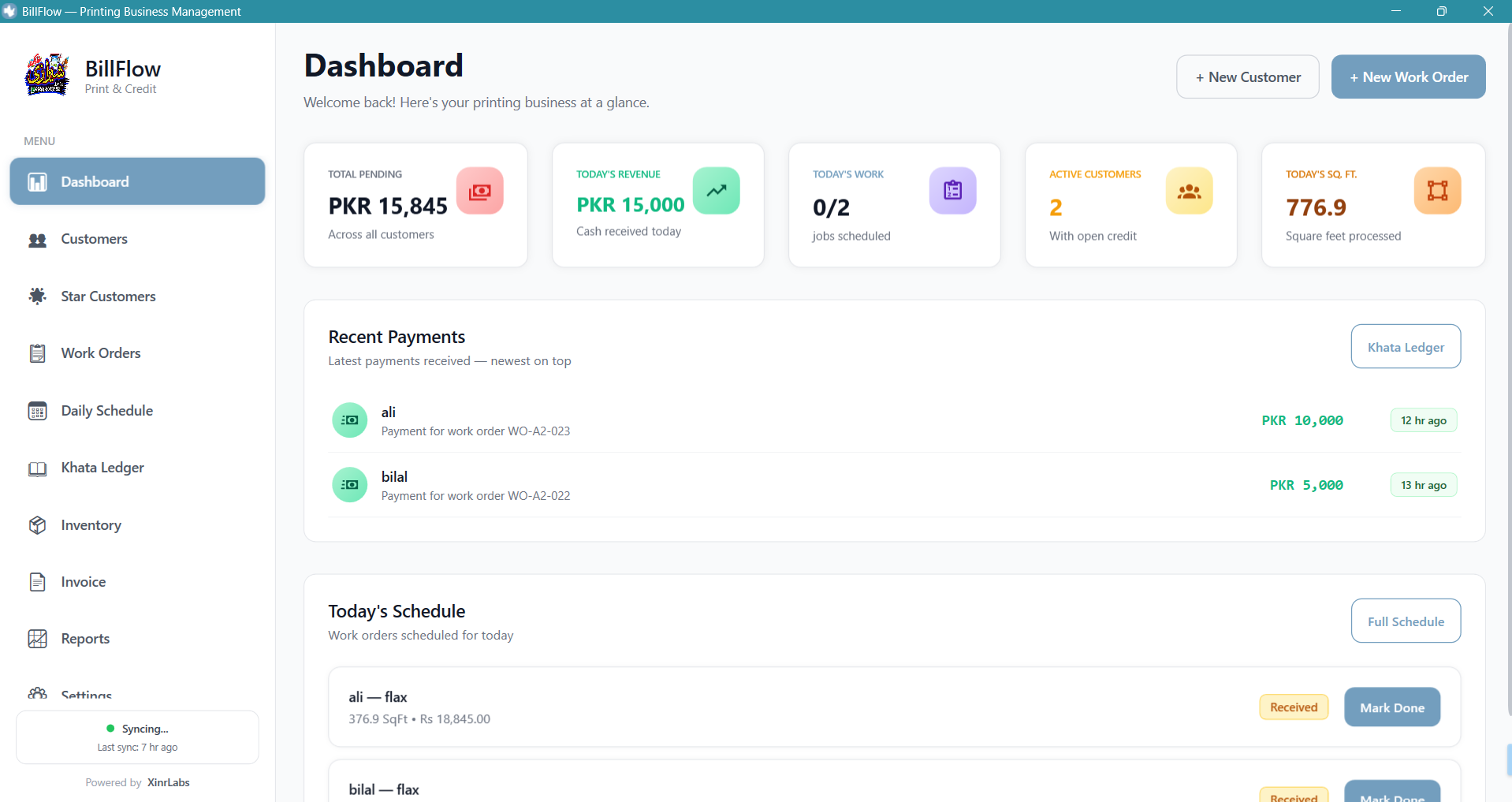Click the + New Customer button

coord(1247,76)
